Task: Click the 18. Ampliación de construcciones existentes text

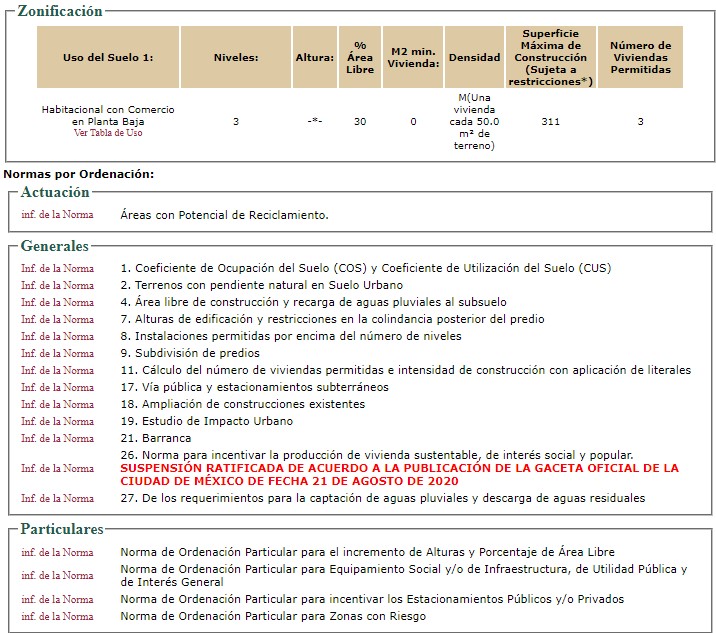Action: click(242, 404)
